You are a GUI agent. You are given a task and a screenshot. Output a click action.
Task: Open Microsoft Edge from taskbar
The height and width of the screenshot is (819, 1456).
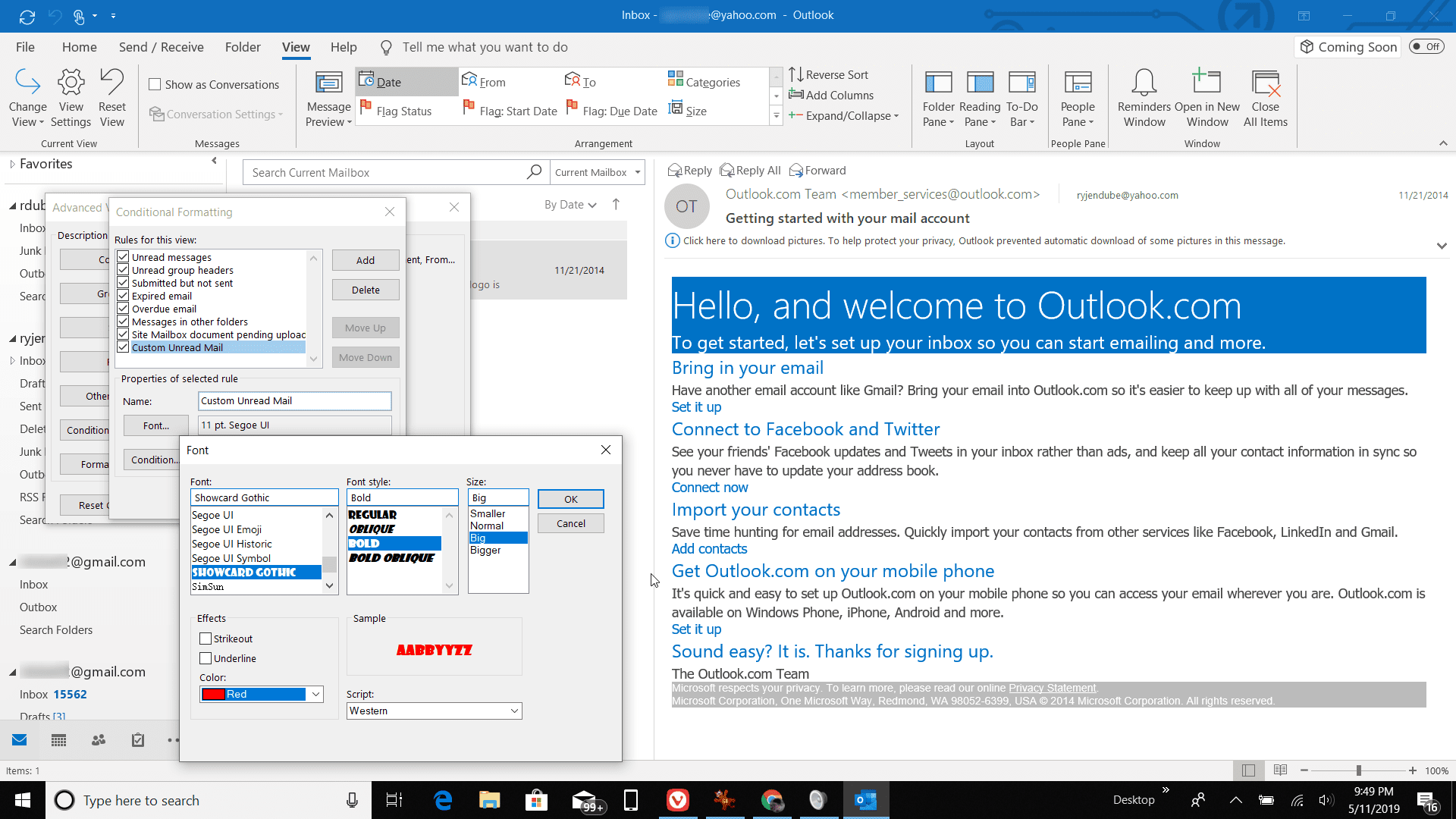[x=443, y=800]
